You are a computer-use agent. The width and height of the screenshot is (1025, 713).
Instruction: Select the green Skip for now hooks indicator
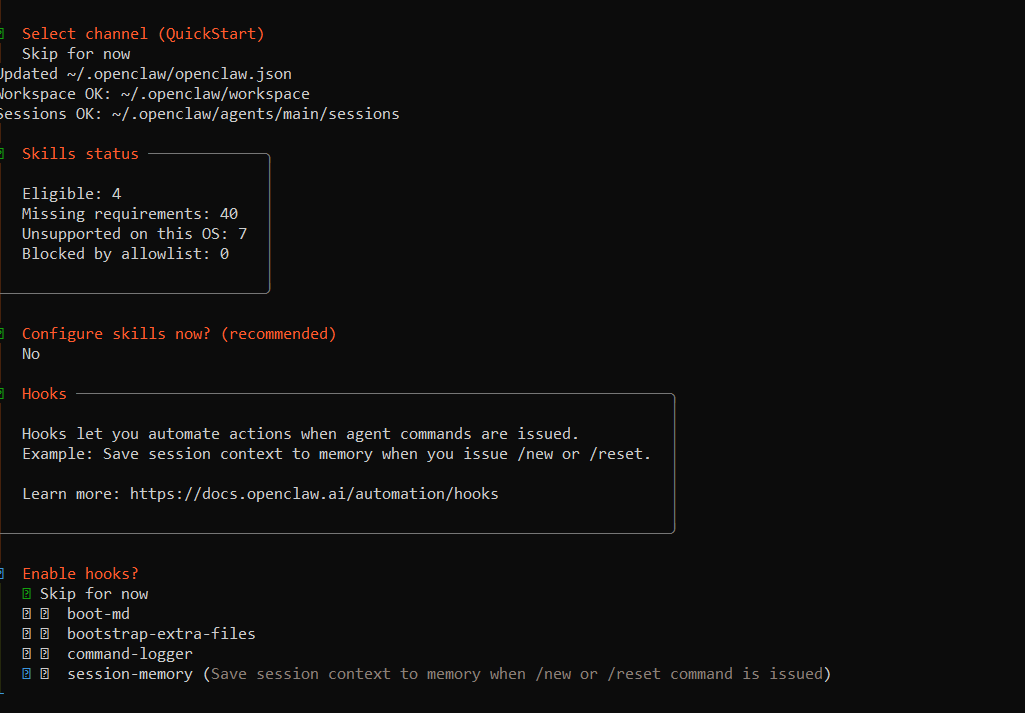pyautogui.click(x=27, y=594)
